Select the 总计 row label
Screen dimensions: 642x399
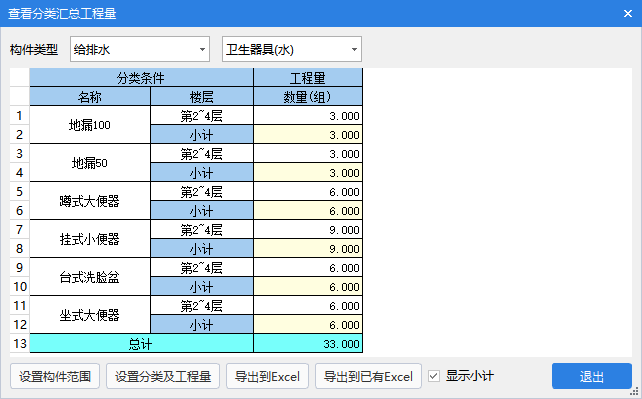[x=141, y=343]
